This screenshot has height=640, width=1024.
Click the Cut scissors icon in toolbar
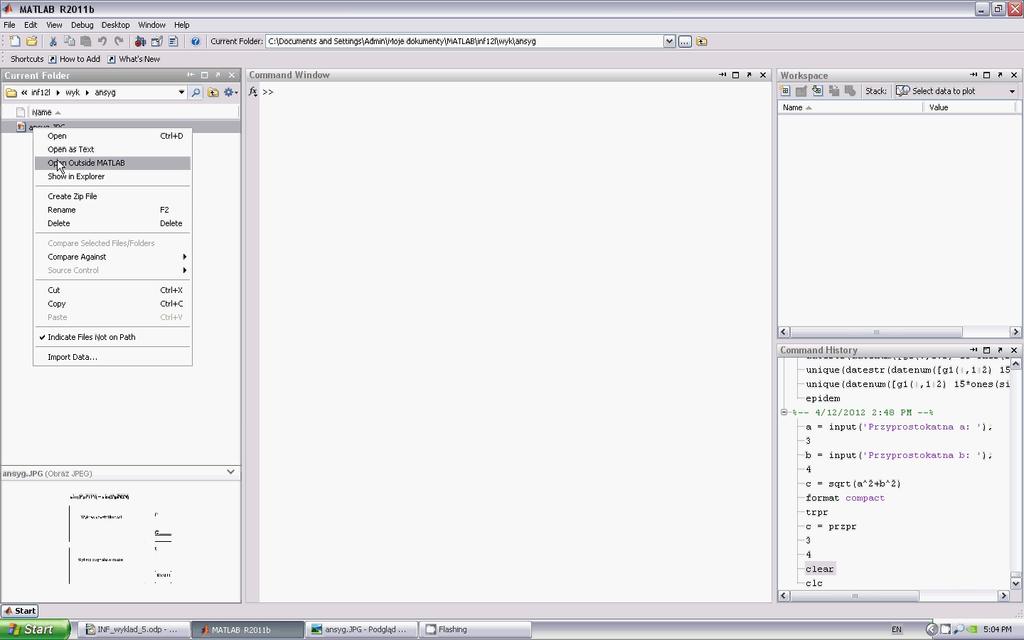(53, 41)
